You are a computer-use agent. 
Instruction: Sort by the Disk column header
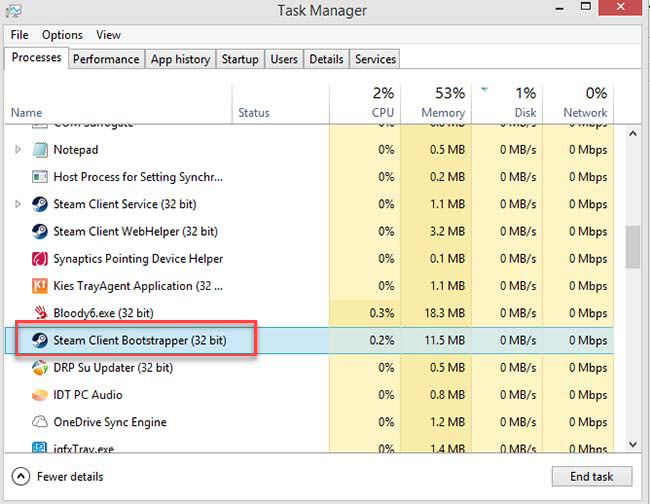pos(507,104)
